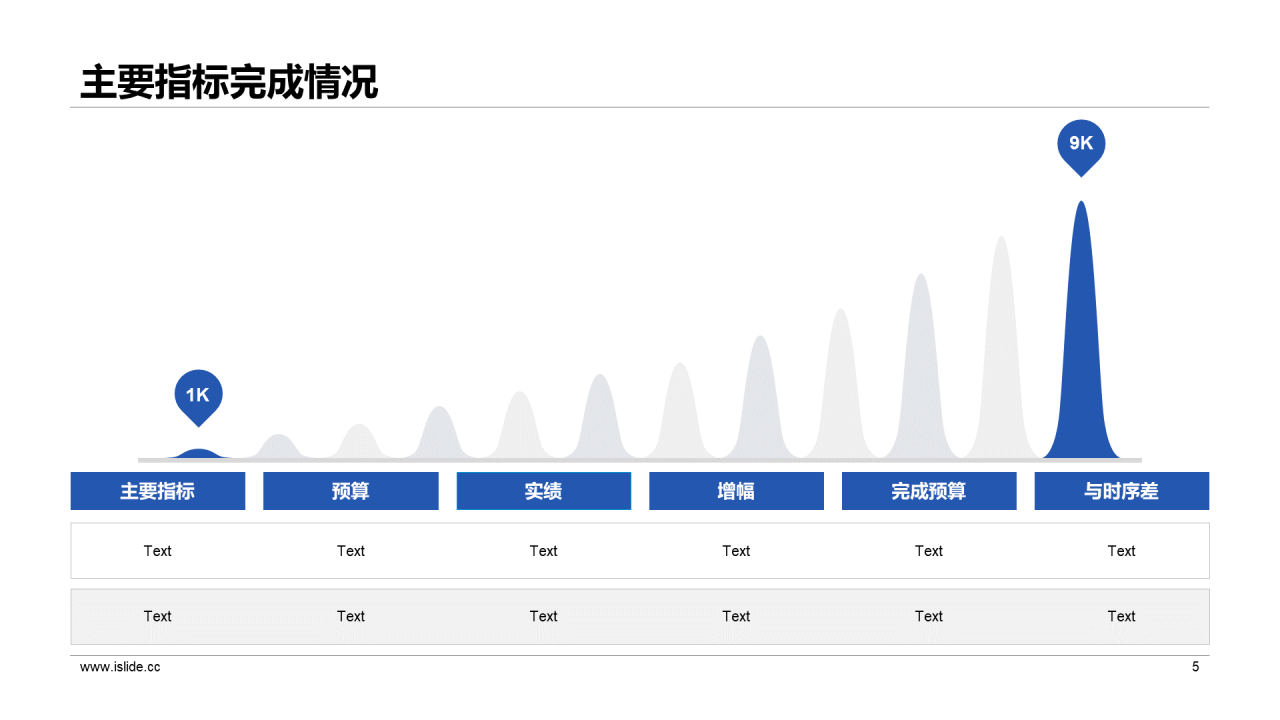Image resolution: width=1280 pixels, height=720 pixels.
Task: Open the www.islide.cc footer link
Action: click(x=120, y=667)
